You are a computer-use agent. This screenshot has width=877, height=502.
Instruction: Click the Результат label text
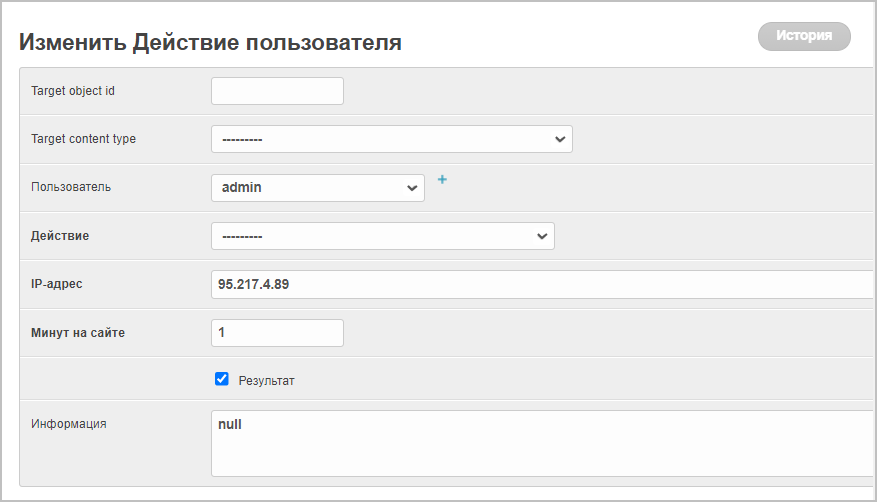(266, 381)
